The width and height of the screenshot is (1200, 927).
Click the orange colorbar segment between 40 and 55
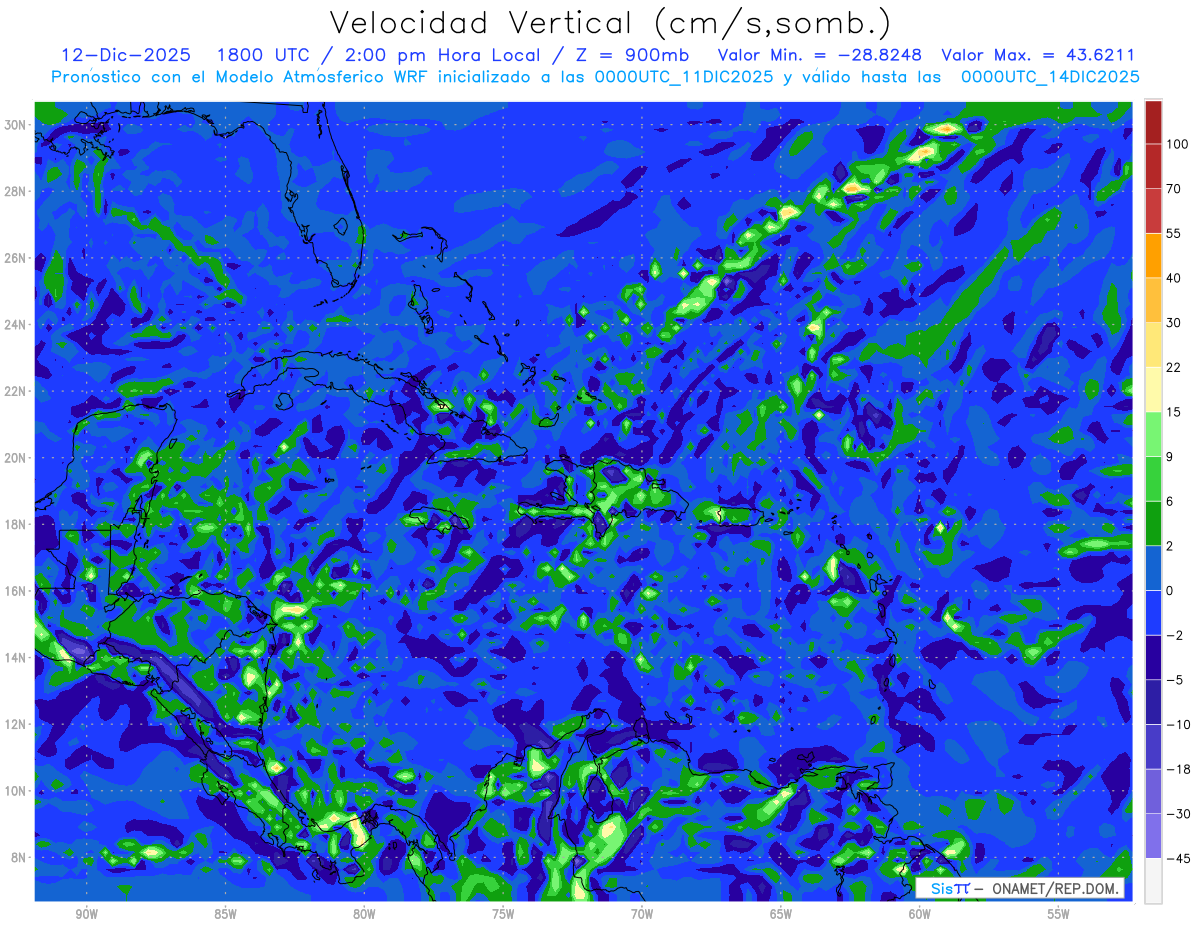pyautogui.click(x=1153, y=256)
